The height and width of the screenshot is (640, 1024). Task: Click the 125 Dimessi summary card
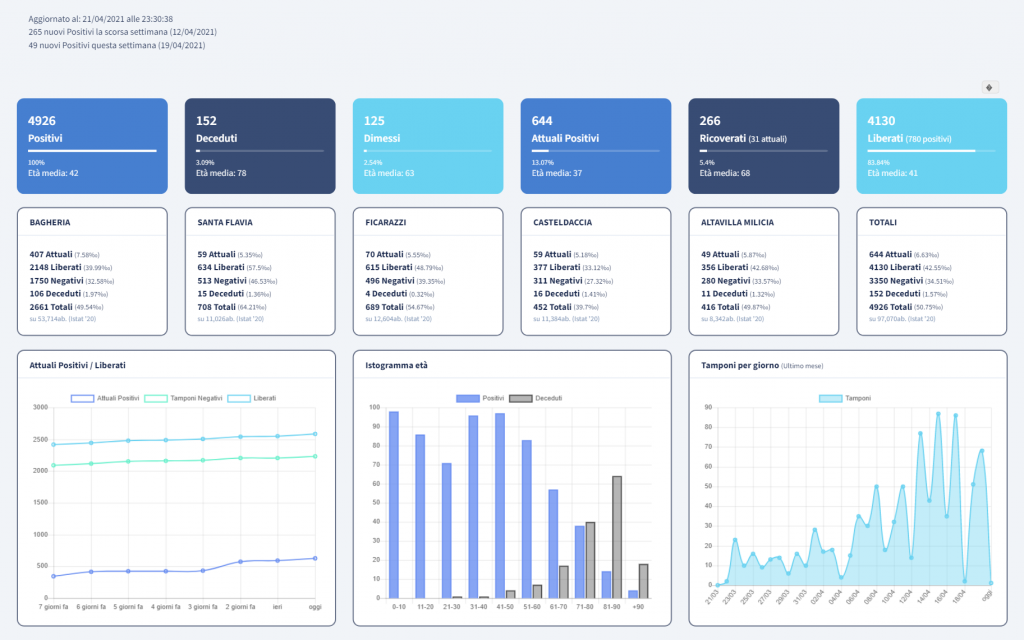pyautogui.click(x=428, y=145)
